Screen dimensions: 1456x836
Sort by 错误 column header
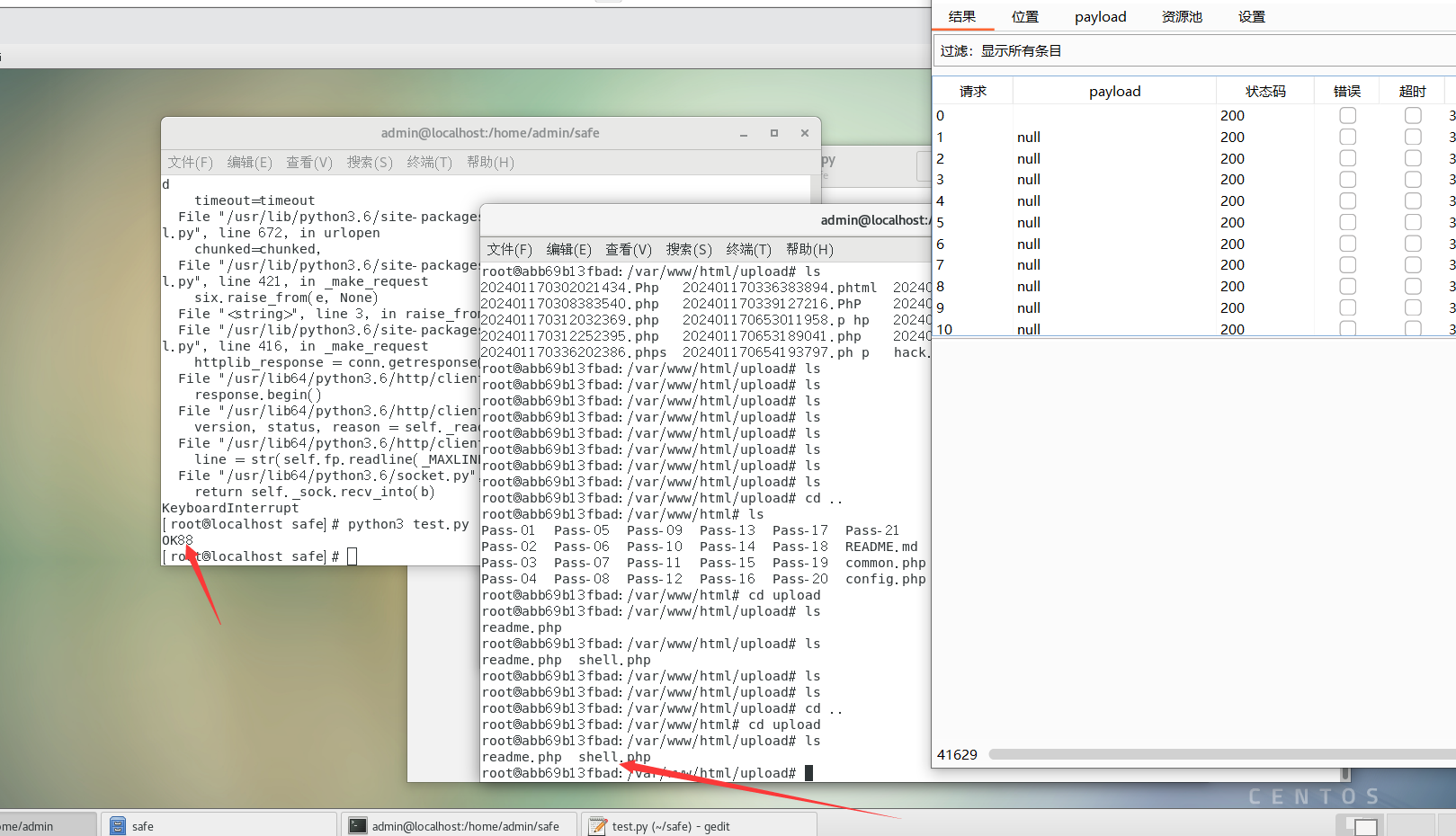click(x=1346, y=91)
